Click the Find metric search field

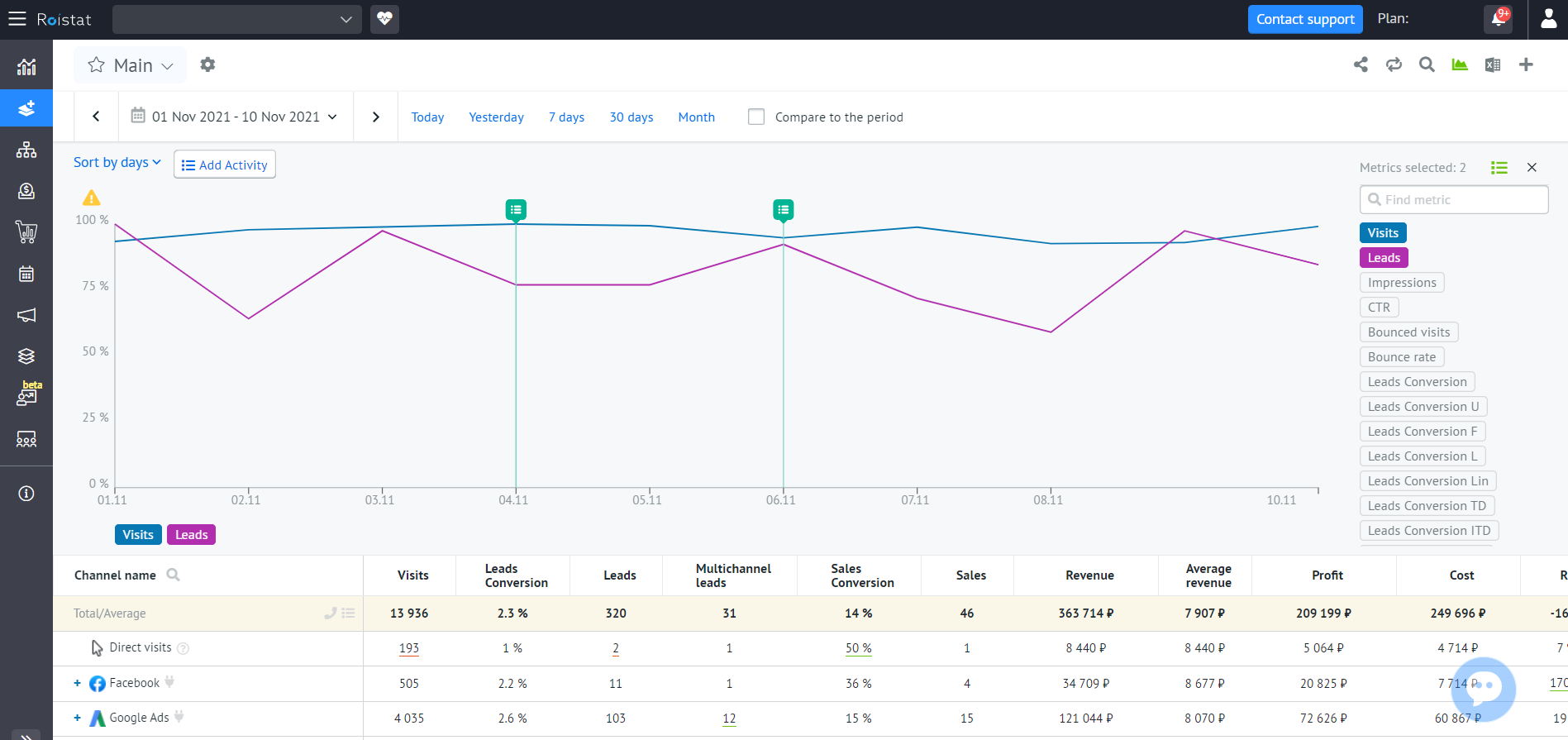coord(1454,199)
